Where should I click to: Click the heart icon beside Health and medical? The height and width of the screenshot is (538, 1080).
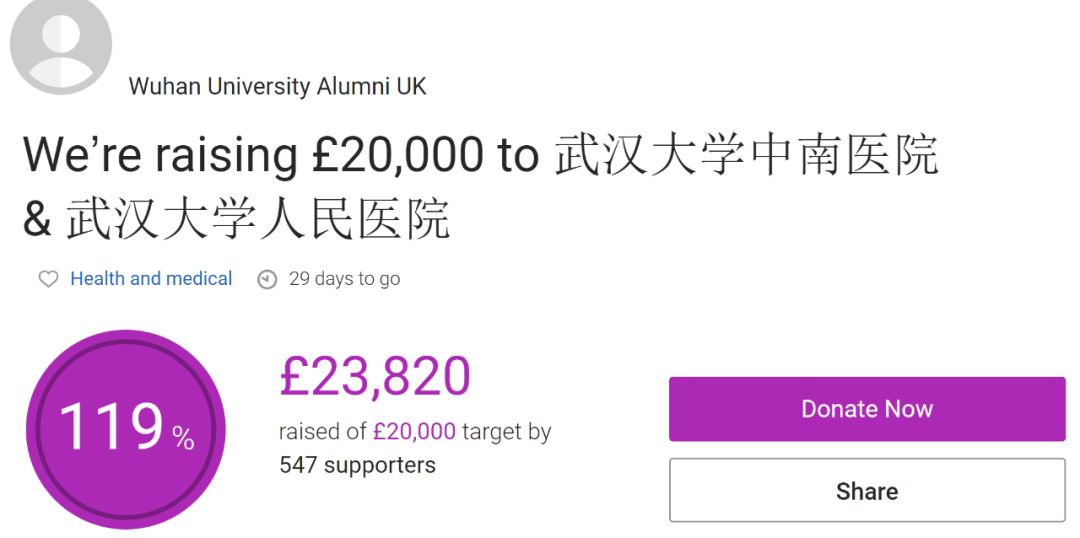tap(48, 280)
